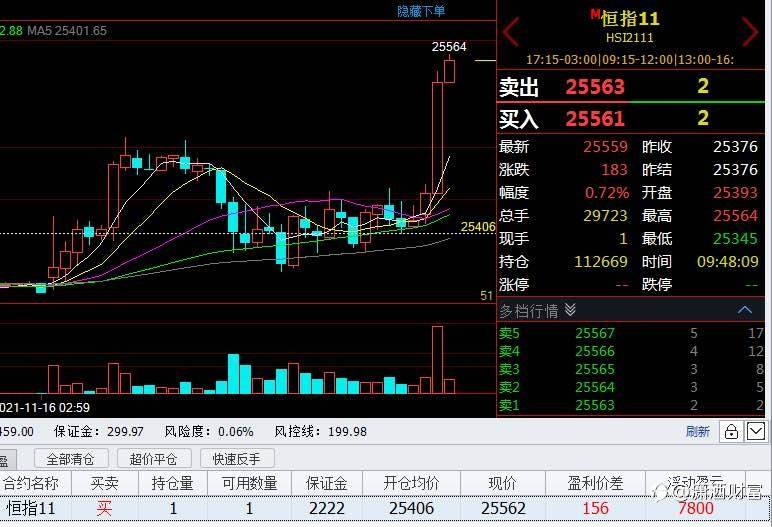Click 超价平仓 button
The width and height of the screenshot is (772, 527).
pyautogui.click(x=154, y=459)
